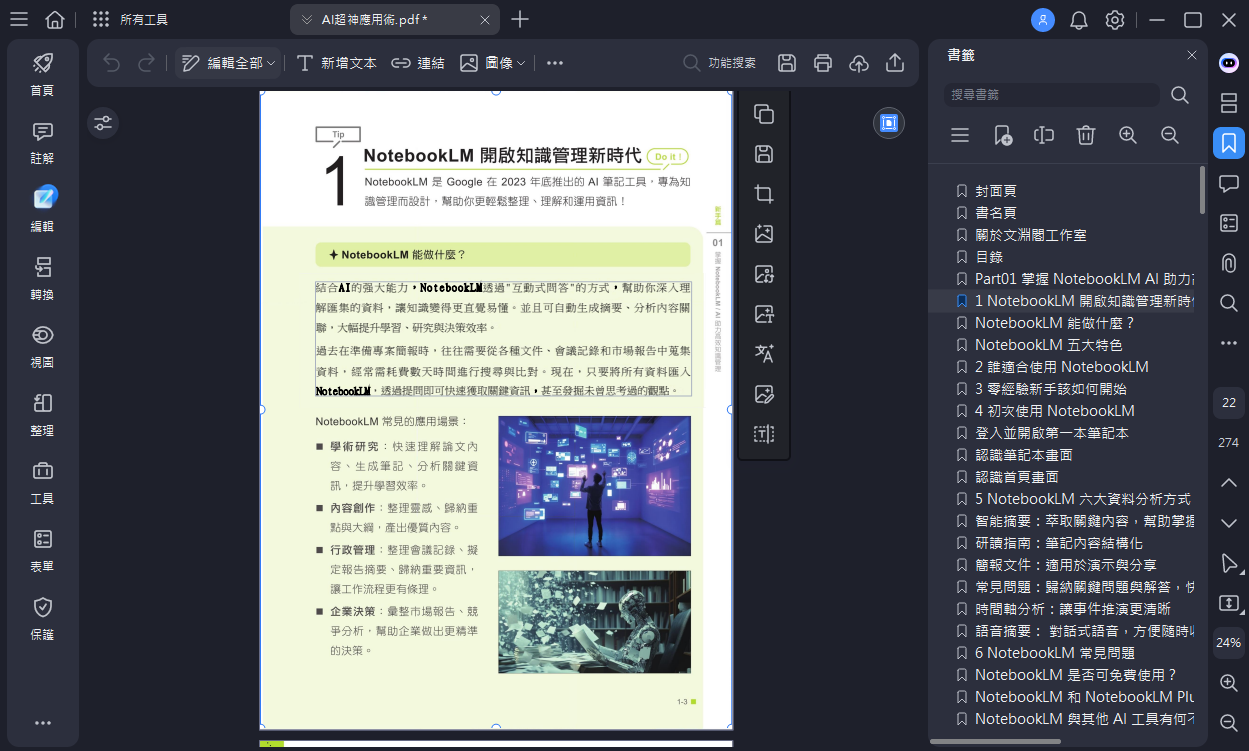Screen dimensions: 1249x751
Task: Click the bookmarks vertical scrollbar
Action: click(1202, 190)
